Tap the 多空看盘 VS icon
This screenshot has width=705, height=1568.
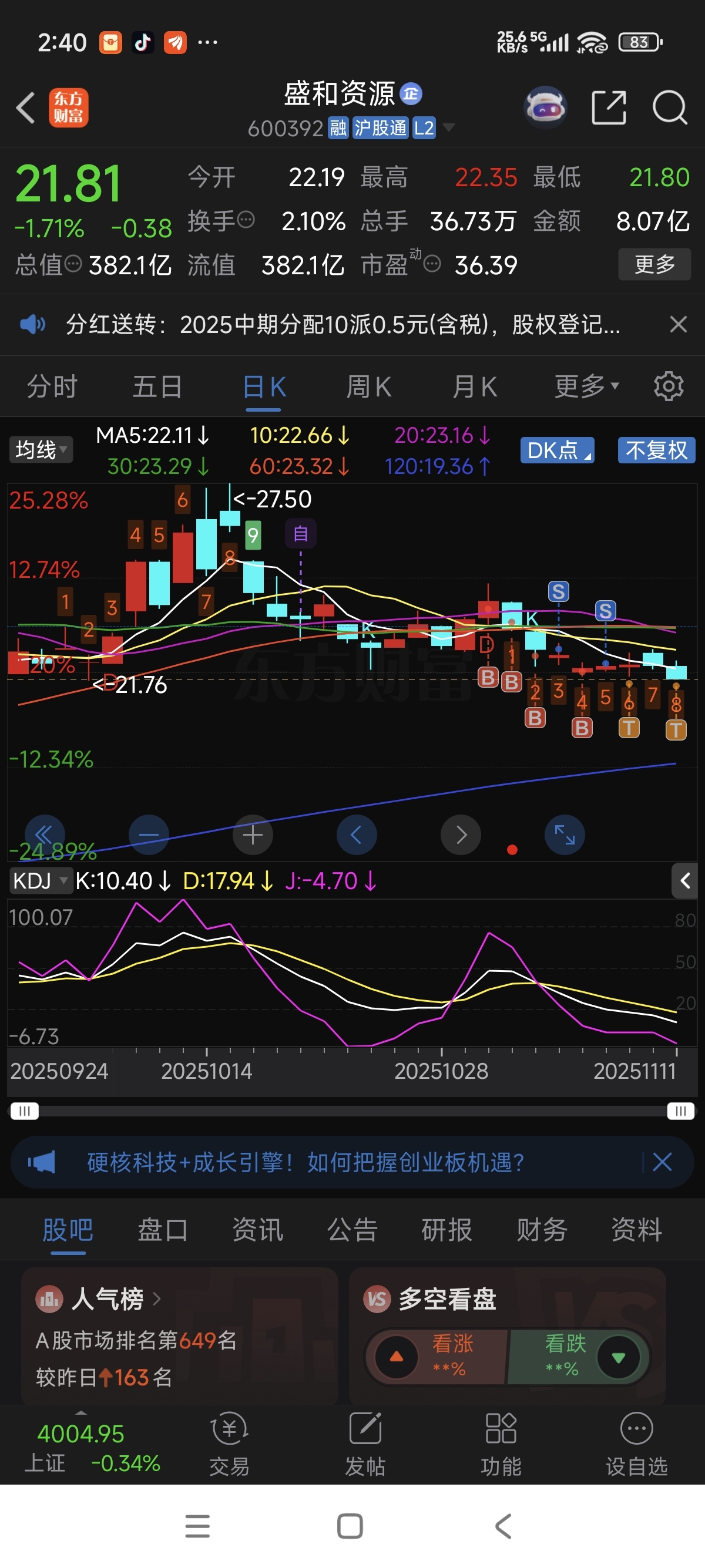coord(377,1300)
